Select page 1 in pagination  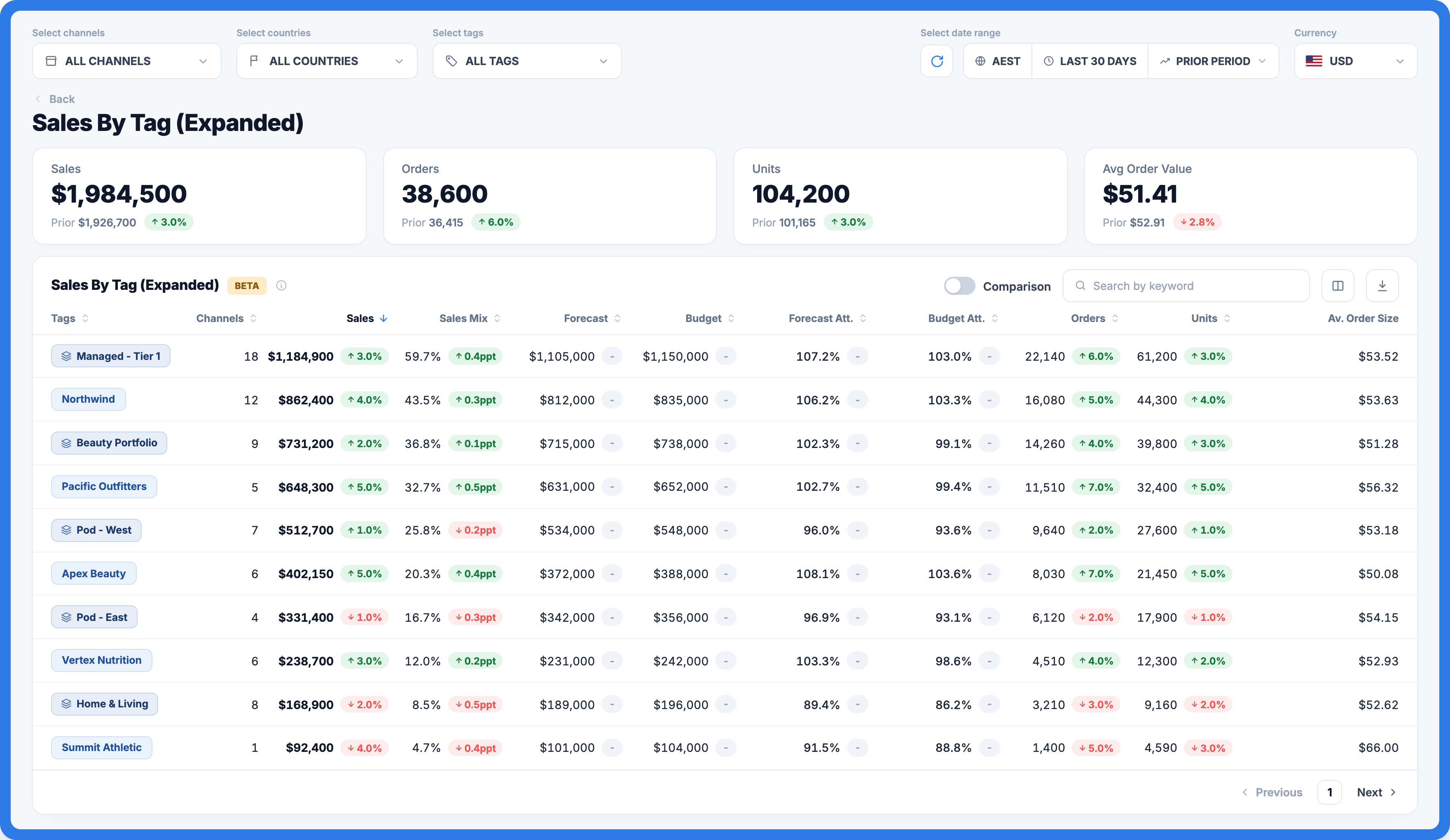tap(1329, 792)
